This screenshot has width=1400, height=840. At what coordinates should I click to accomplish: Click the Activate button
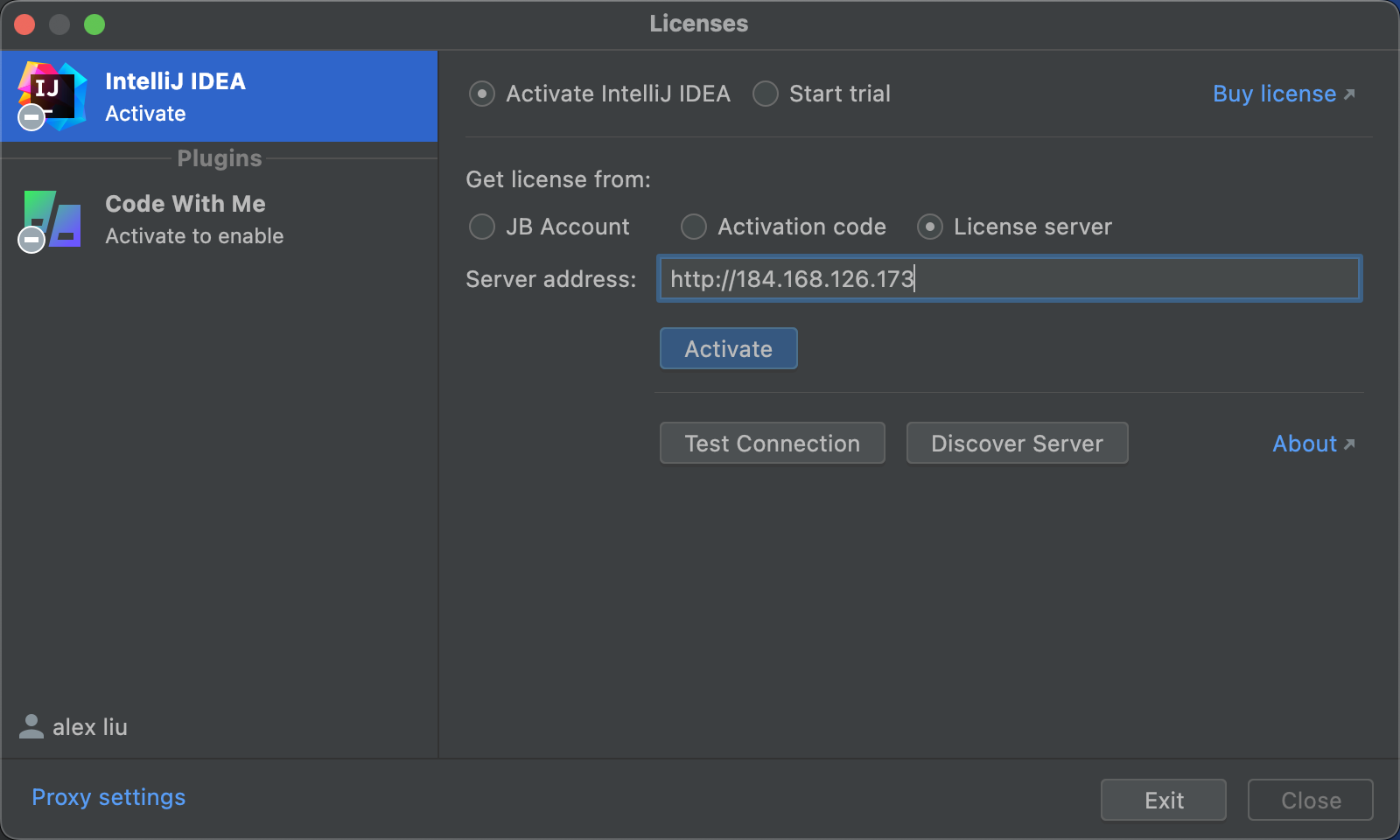pyautogui.click(x=729, y=348)
